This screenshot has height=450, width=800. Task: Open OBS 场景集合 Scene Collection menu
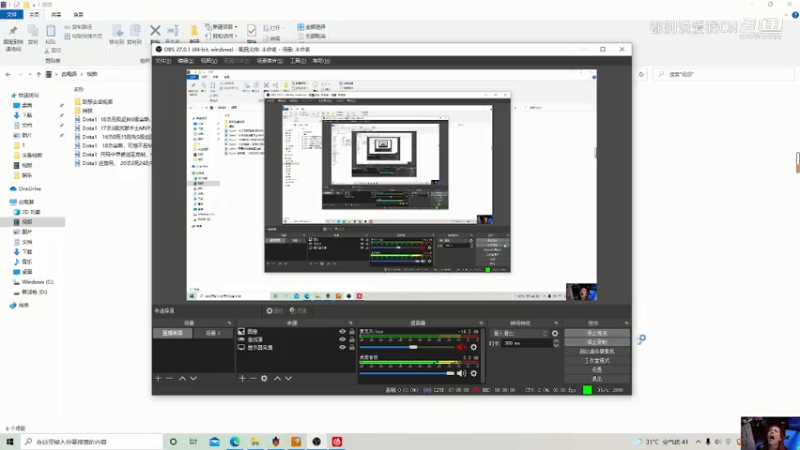click(x=270, y=61)
